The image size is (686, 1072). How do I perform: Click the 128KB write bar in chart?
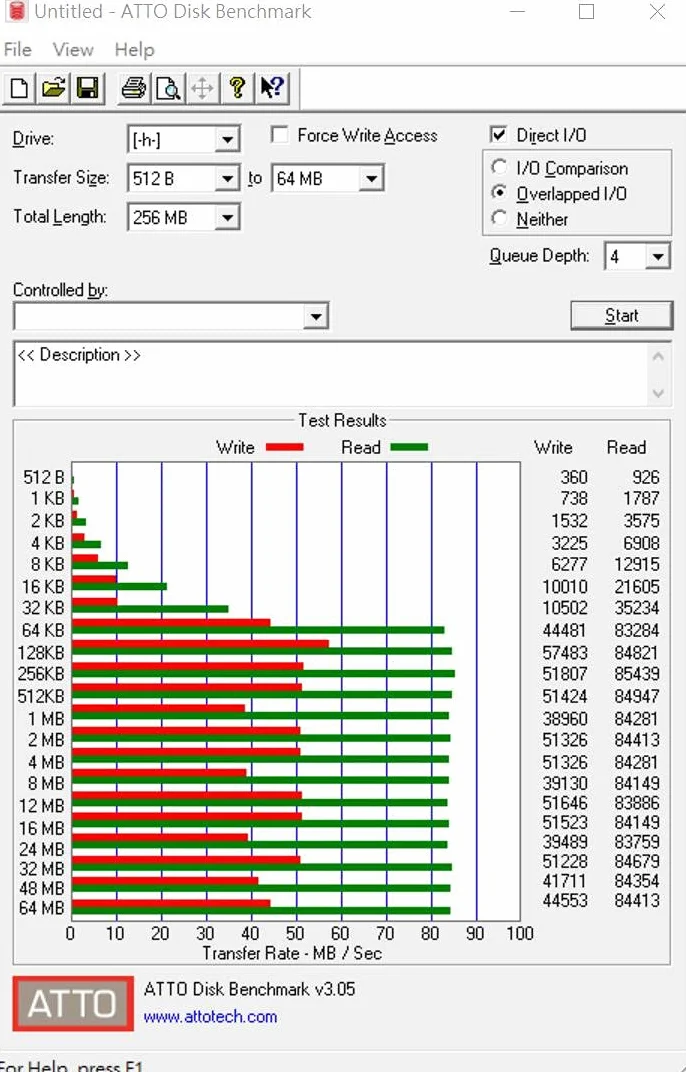200,643
